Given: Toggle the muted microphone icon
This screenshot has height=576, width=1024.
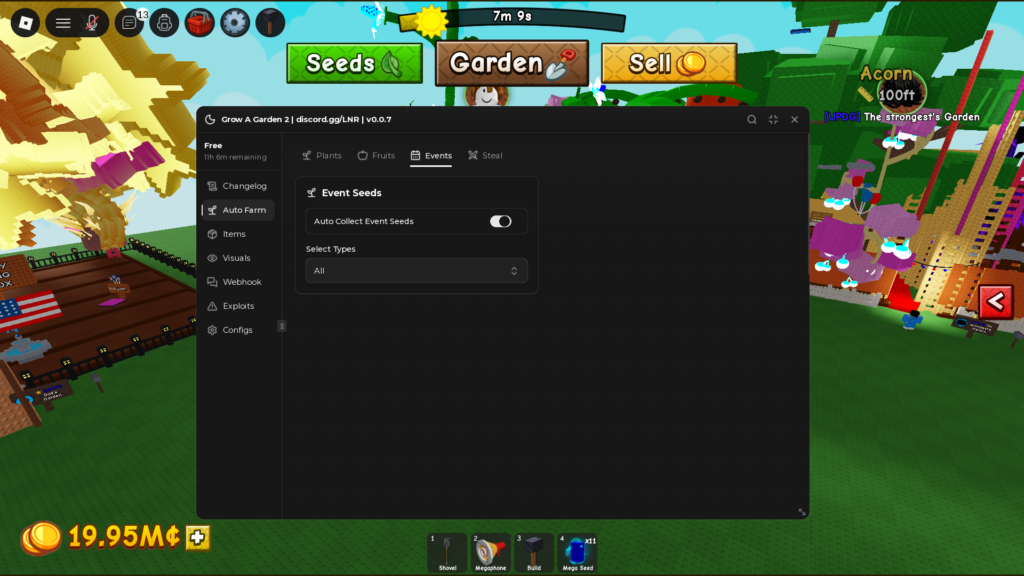Looking at the screenshot, I should point(92,24).
